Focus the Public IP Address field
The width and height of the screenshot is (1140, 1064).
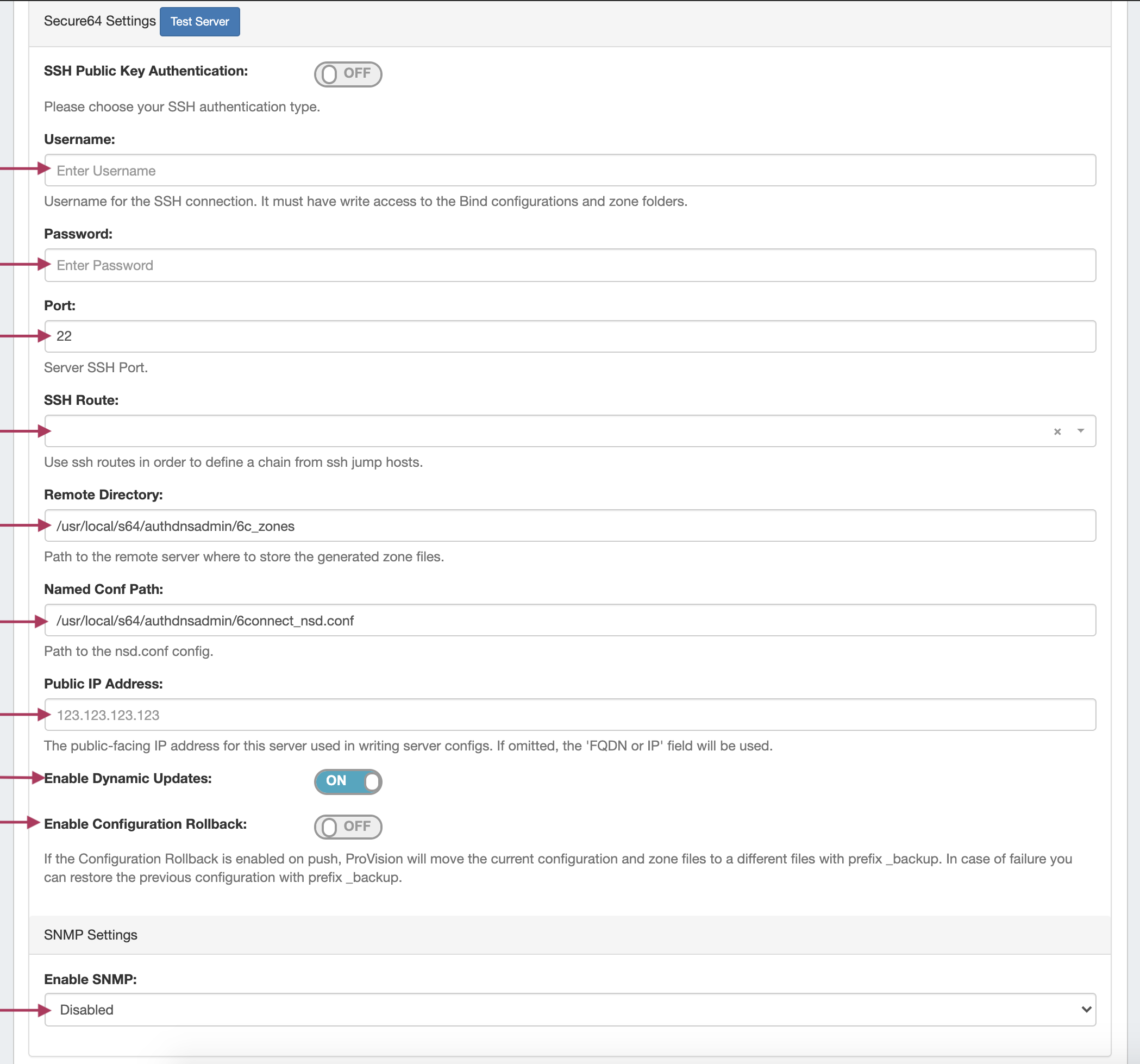(570, 715)
